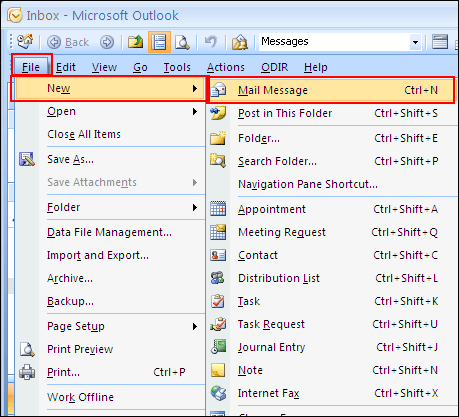Image resolution: width=459 pixels, height=417 pixels.
Task: Click the Internet Fax icon
Action: 218,393
